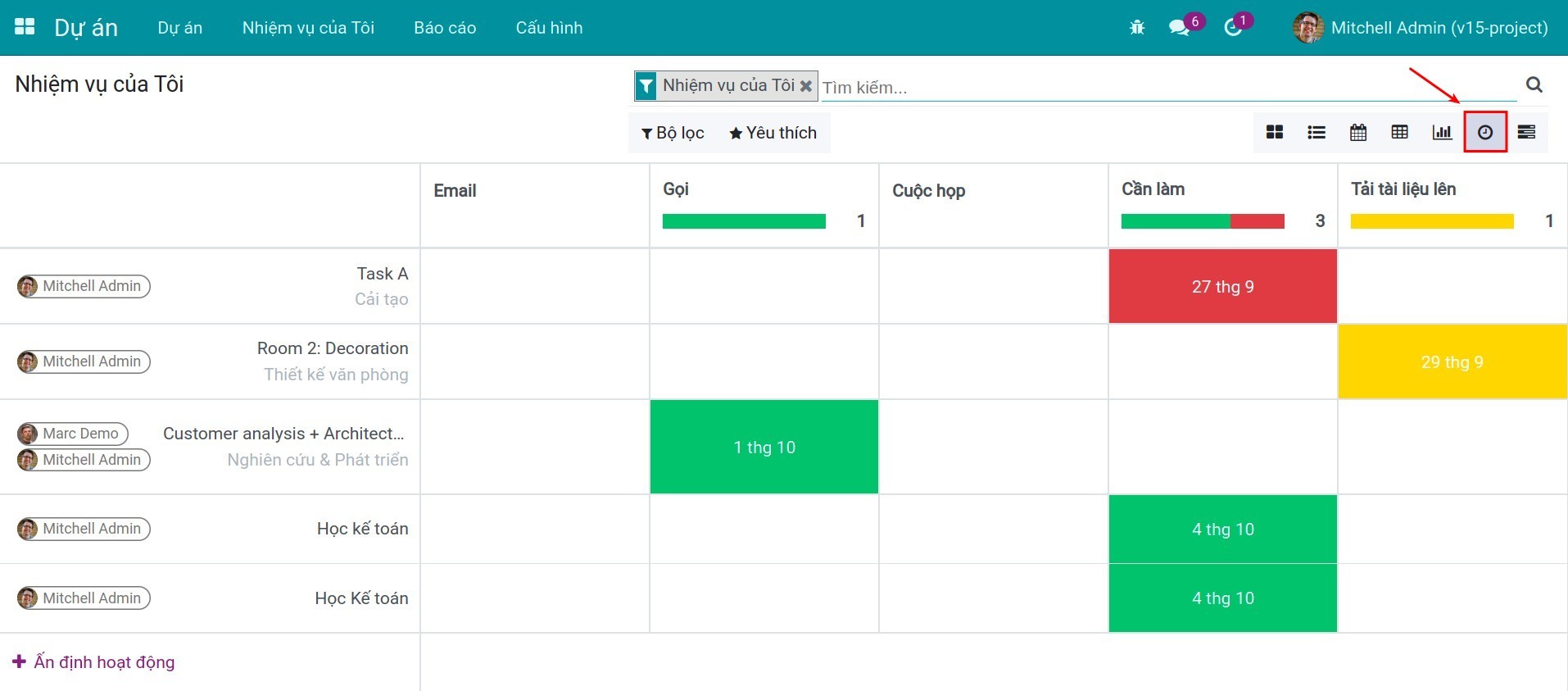Switch to Graph chart view
The image size is (1568, 691).
click(1442, 133)
